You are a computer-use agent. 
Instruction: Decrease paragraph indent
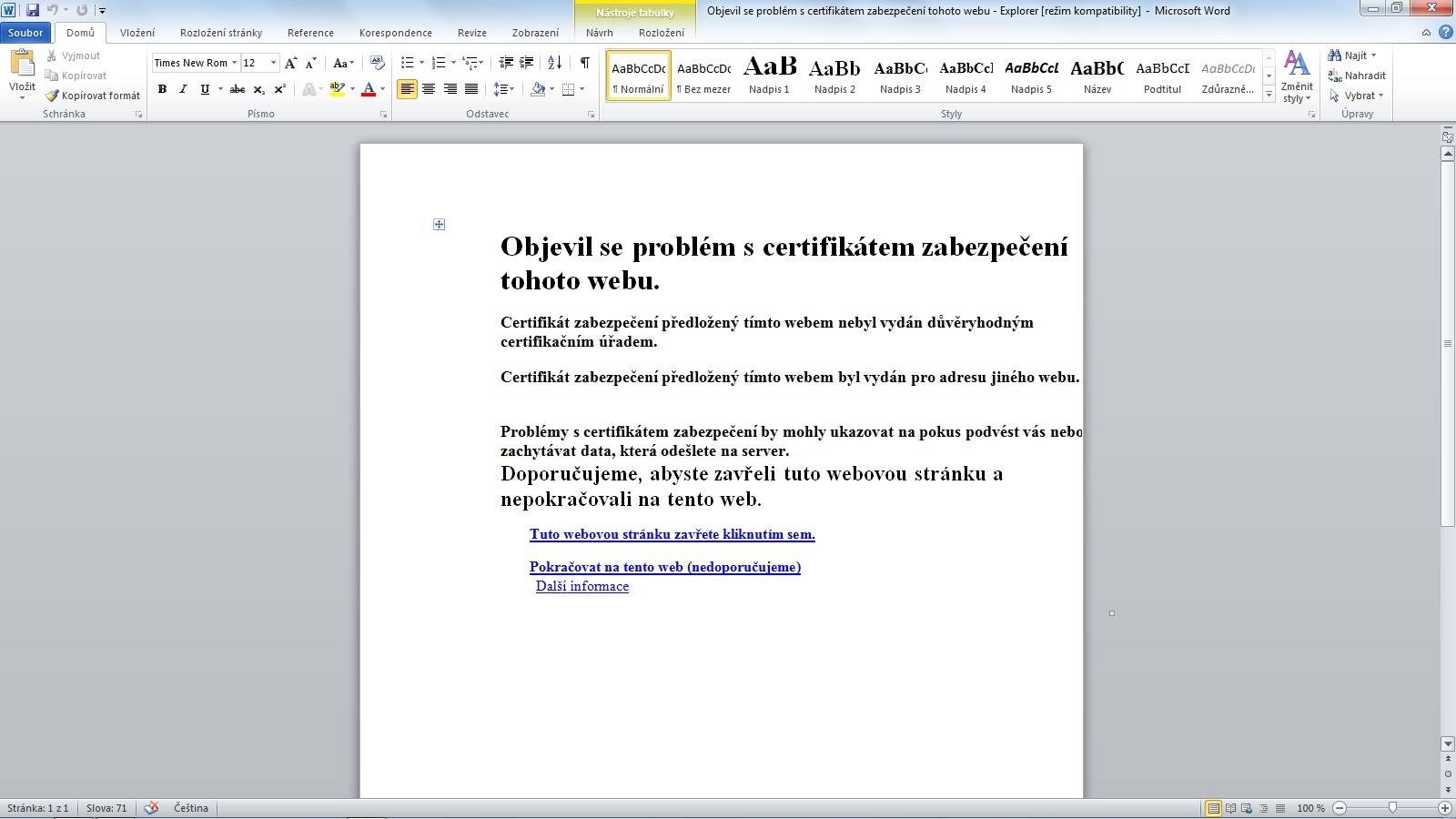click(x=506, y=63)
